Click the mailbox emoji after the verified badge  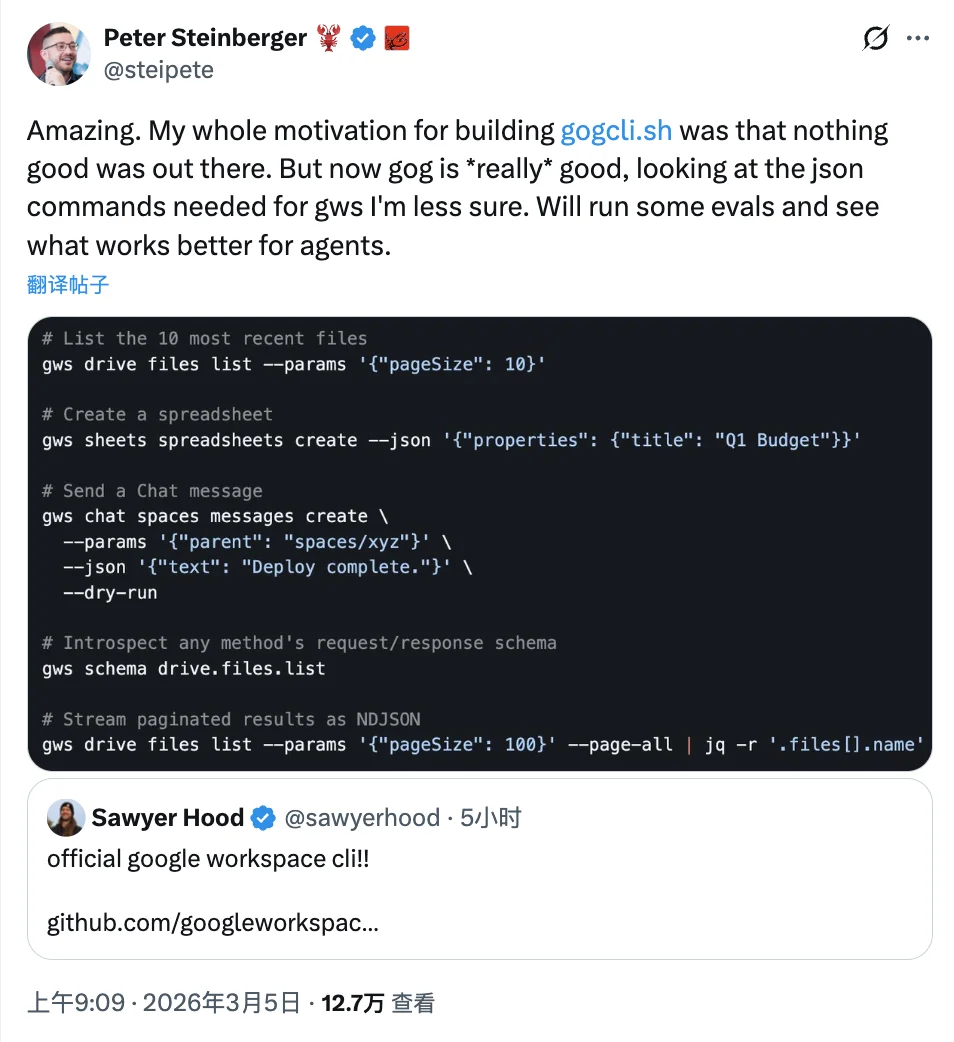point(396,38)
